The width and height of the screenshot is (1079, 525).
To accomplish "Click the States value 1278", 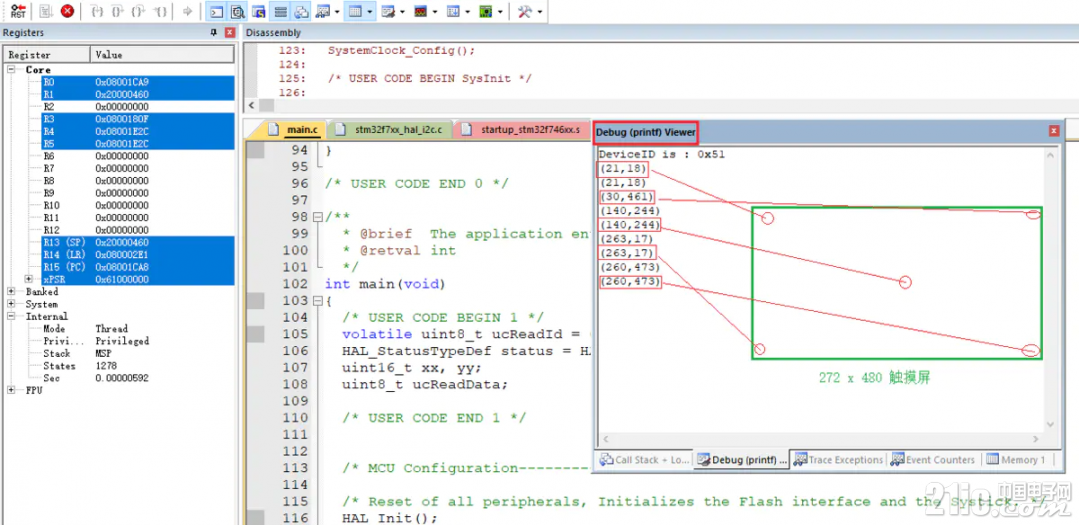I will pos(106,365).
